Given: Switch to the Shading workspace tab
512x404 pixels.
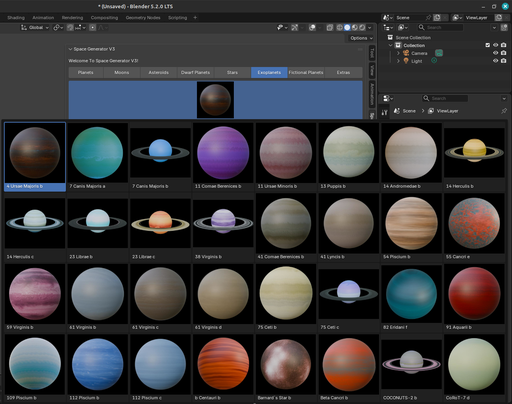Looking at the screenshot, I should [16, 18].
